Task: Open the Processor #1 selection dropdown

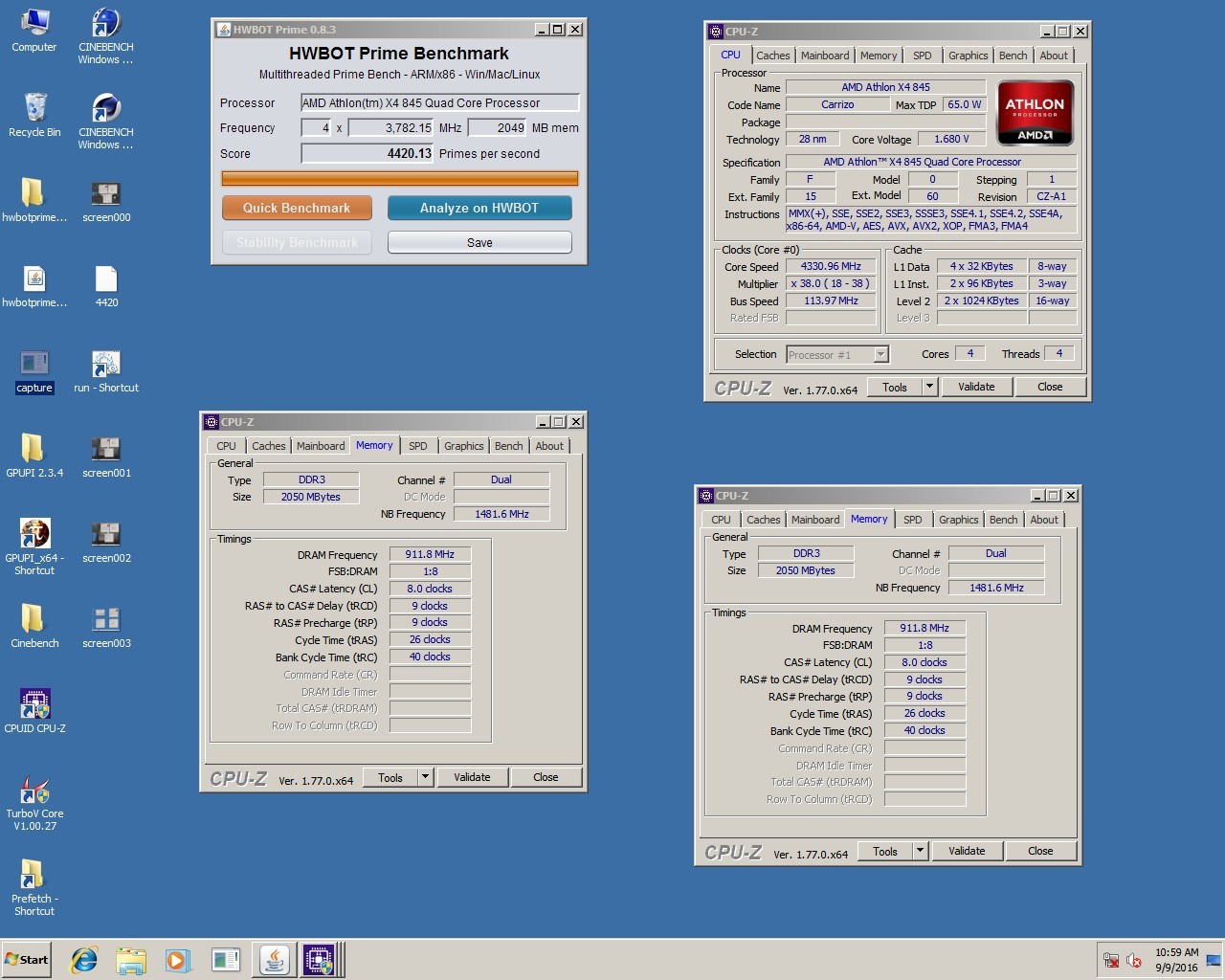Action: [837, 355]
